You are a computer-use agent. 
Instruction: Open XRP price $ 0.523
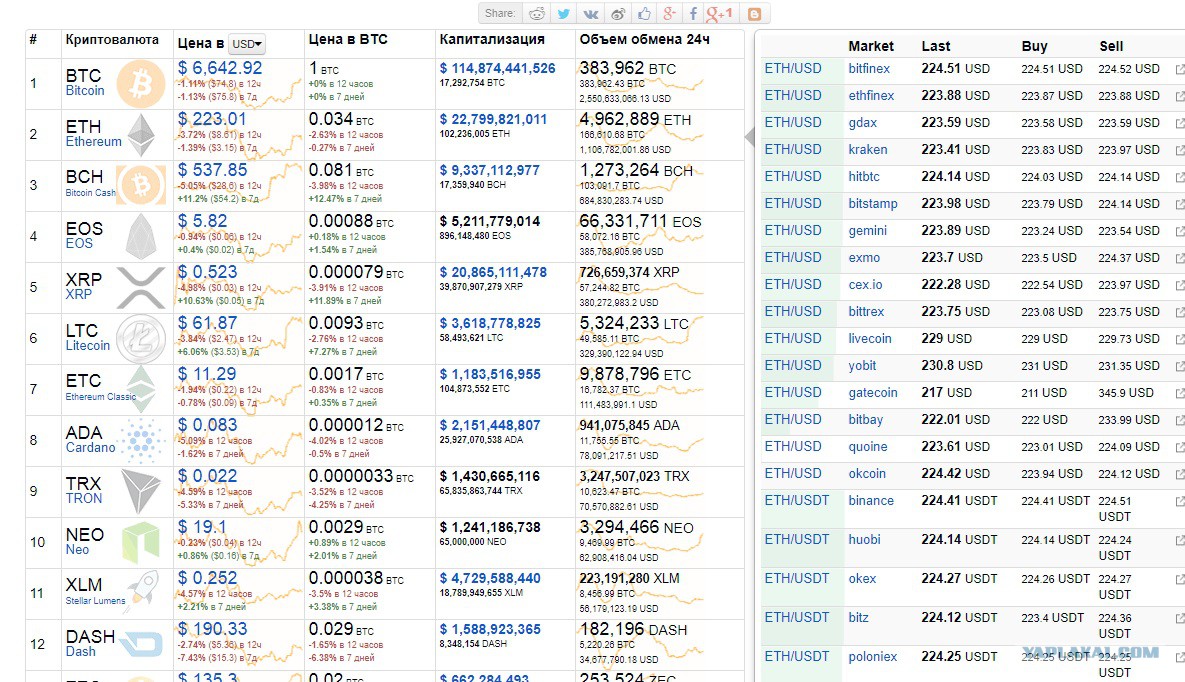click(207, 271)
